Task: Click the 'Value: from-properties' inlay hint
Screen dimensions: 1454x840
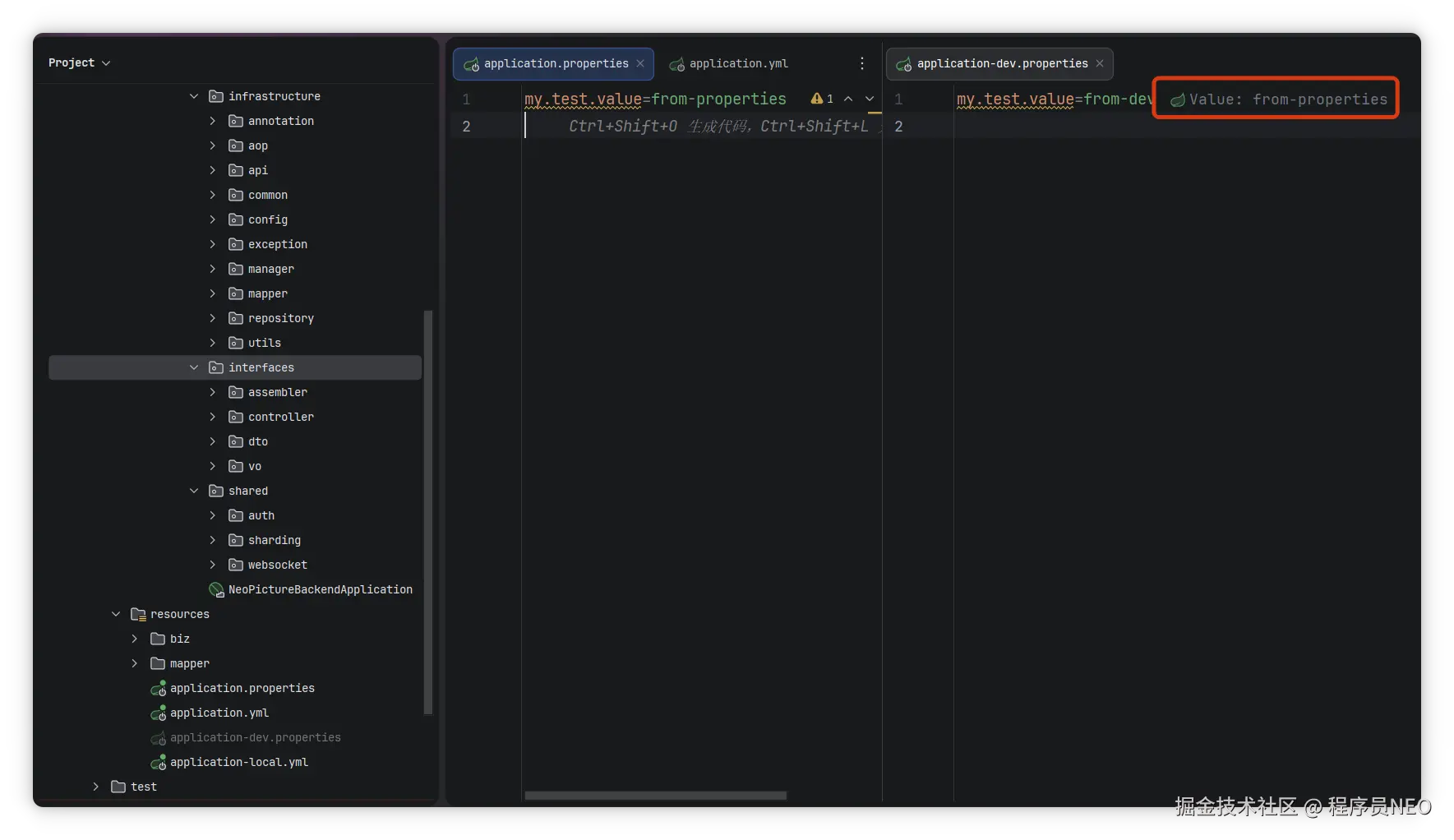Action: 1279,99
